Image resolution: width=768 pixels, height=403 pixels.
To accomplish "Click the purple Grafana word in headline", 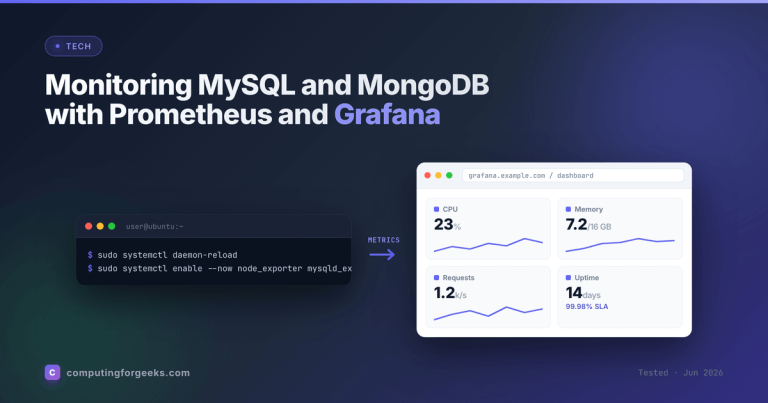I will point(387,115).
